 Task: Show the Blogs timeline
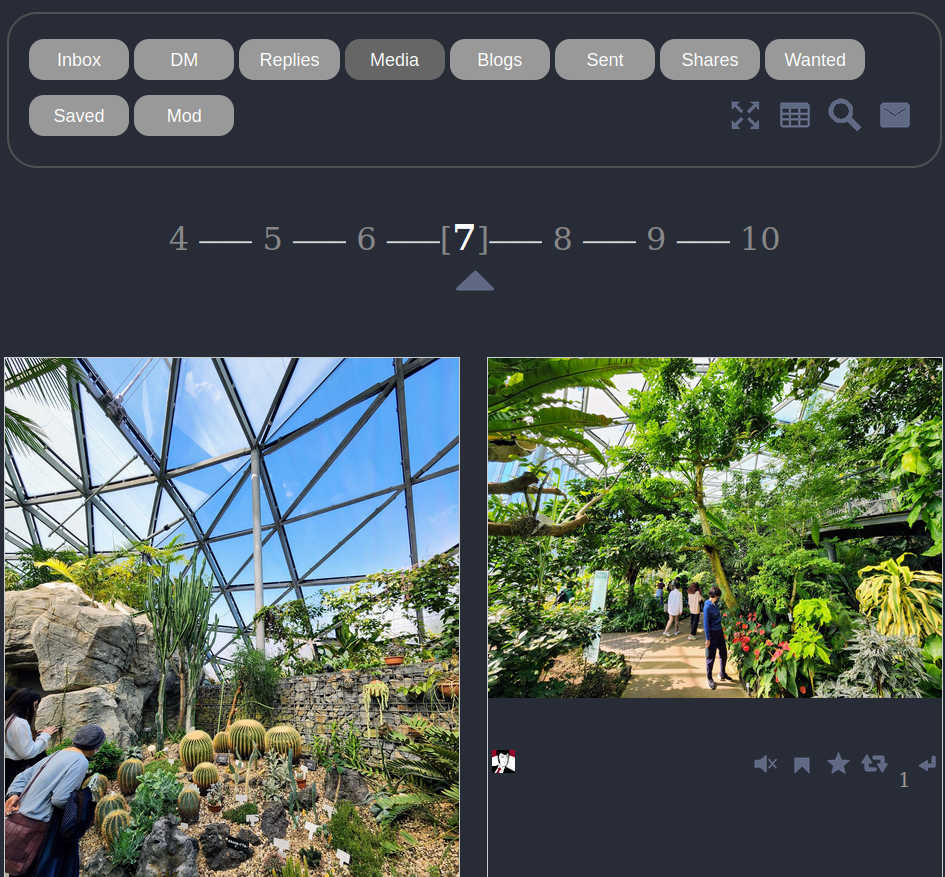click(x=499, y=59)
